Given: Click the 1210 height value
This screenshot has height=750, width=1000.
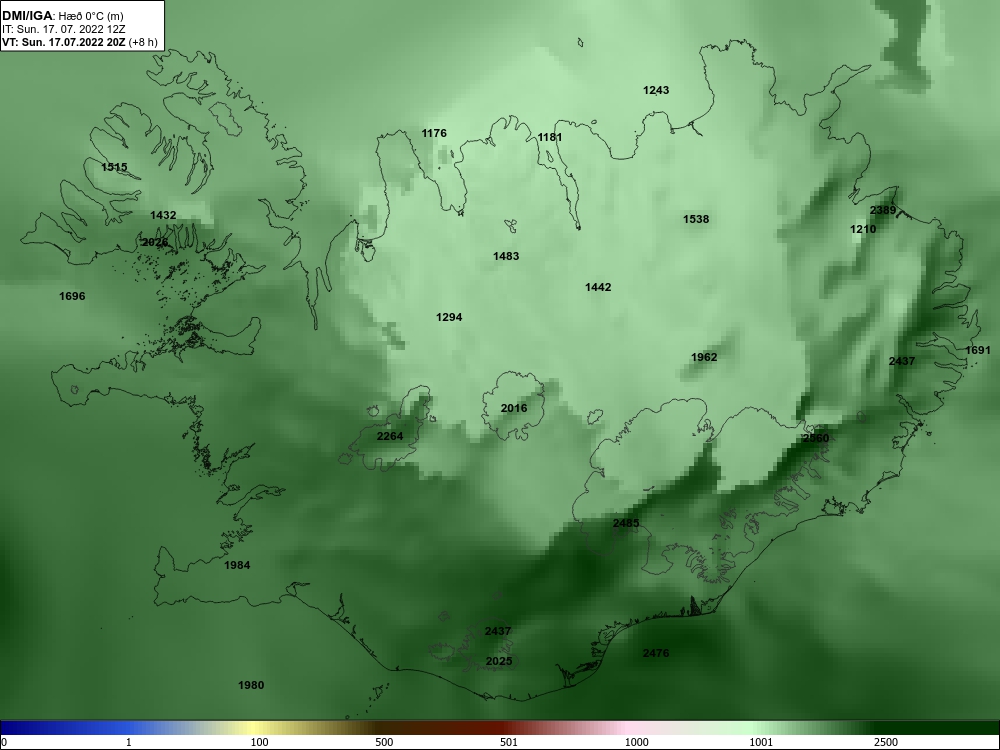Looking at the screenshot, I should (x=864, y=229).
